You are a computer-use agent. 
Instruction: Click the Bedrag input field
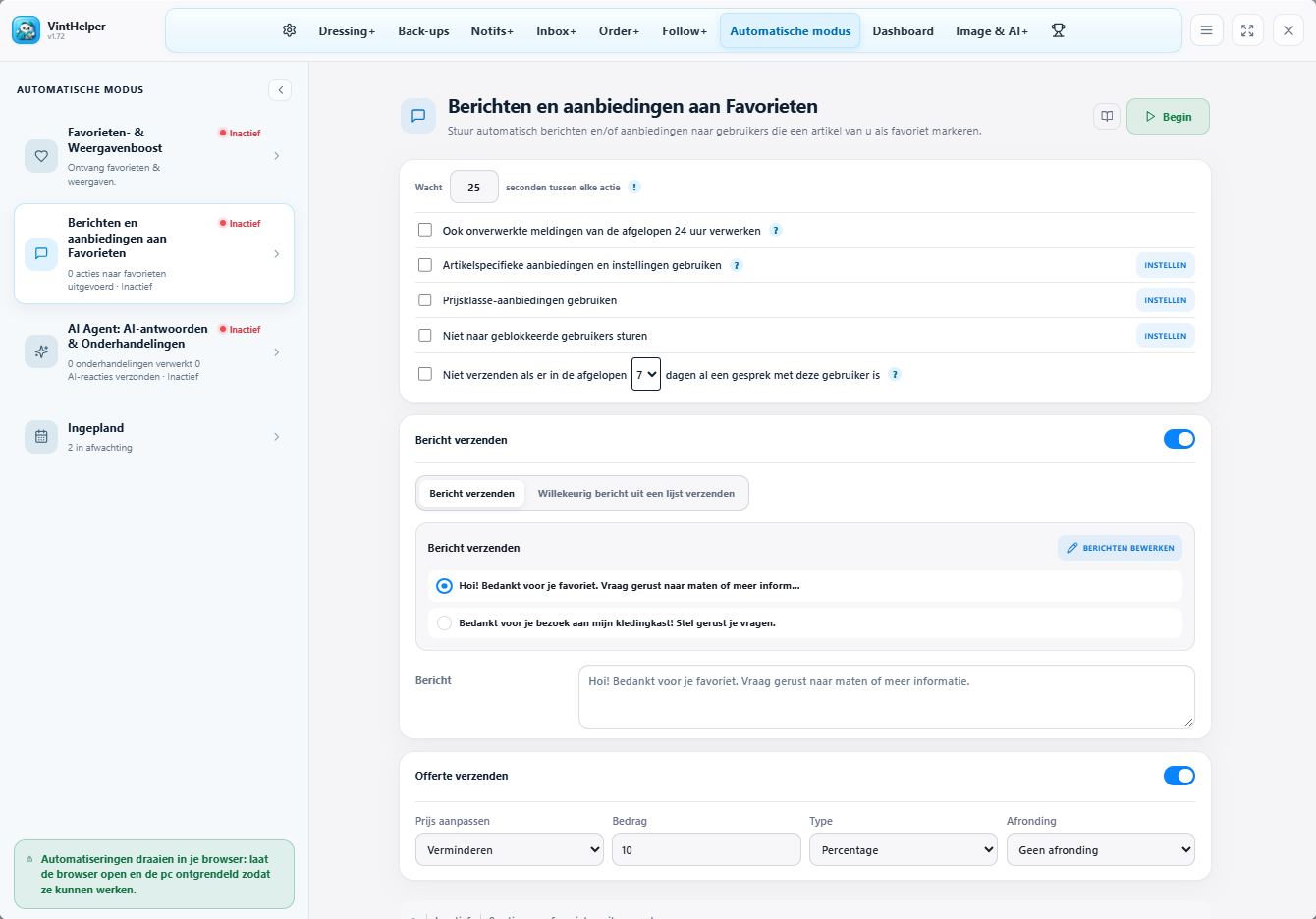(706, 849)
